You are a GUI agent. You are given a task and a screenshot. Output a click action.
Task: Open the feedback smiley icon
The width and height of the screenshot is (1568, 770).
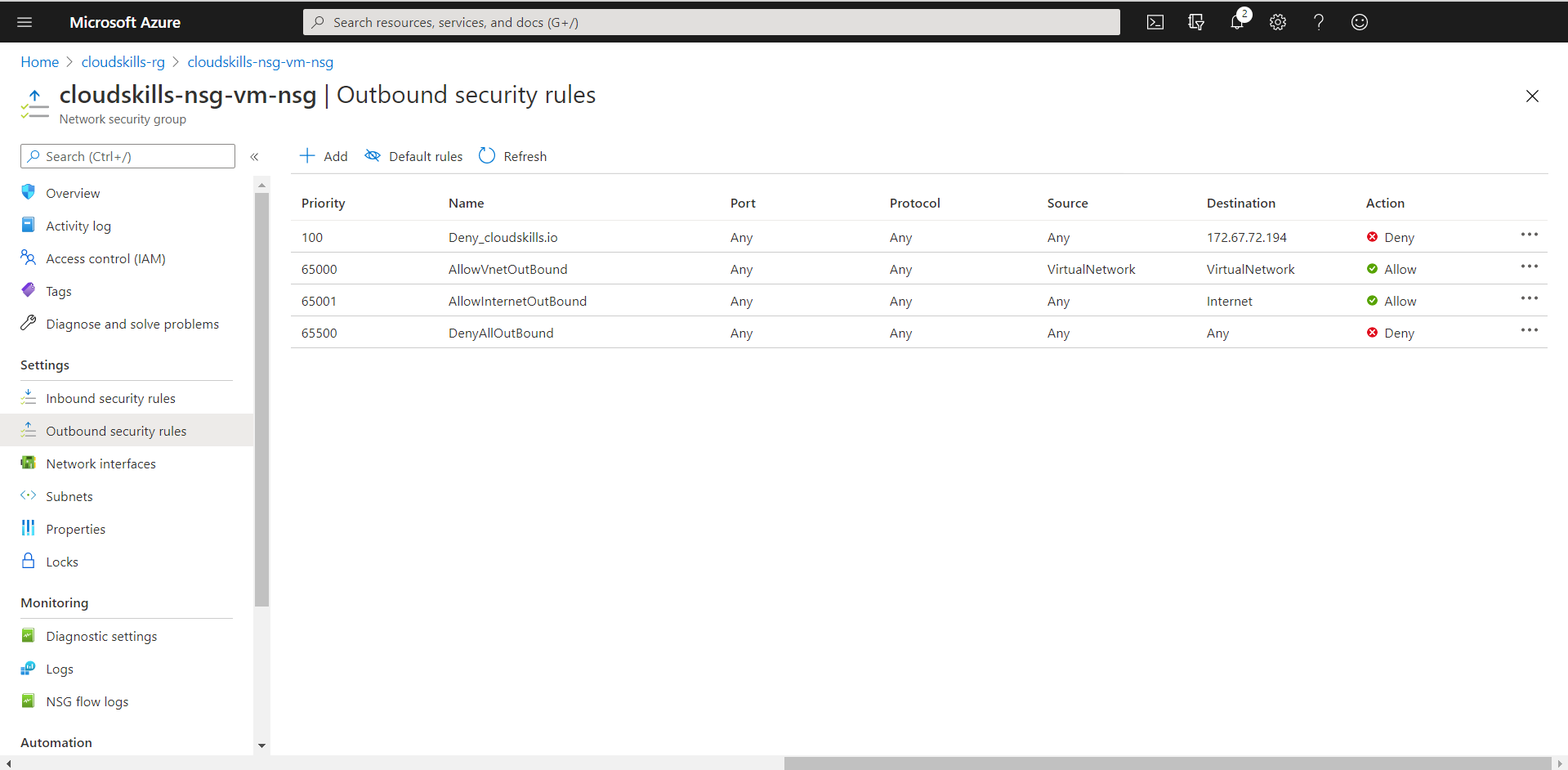pyautogui.click(x=1359, y=22)
